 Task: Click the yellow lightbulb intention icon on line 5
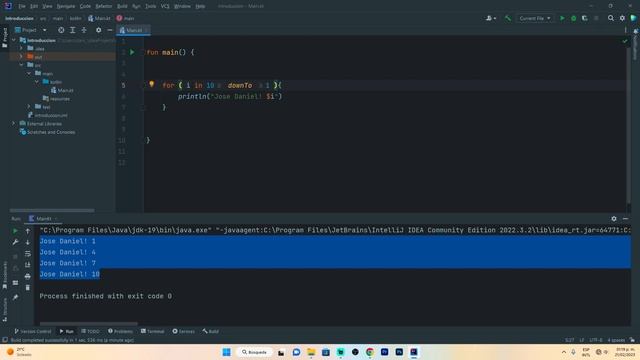tap(151, 84)
